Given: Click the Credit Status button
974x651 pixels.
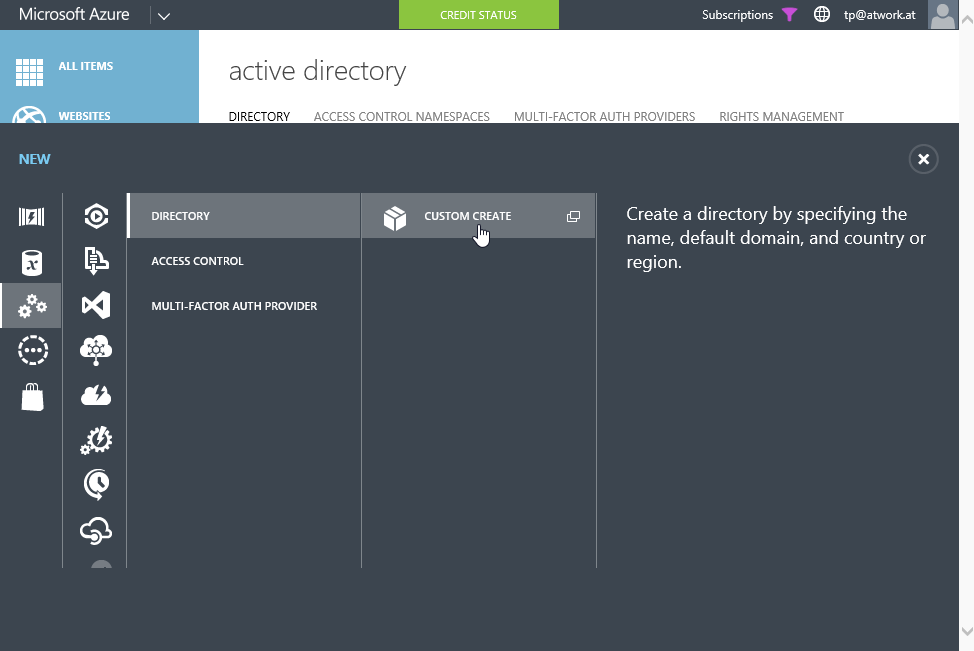Looking at the screenshot, I should 478,14.
